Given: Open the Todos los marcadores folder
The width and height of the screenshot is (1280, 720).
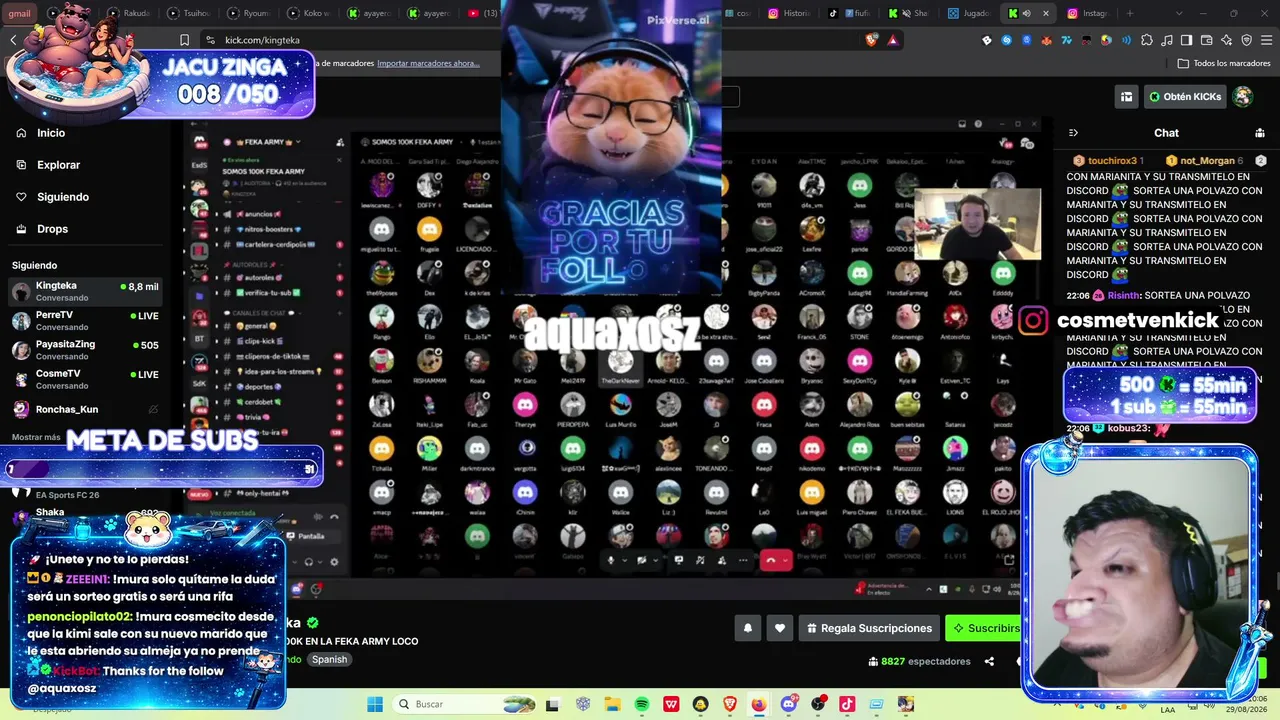Looking at the screenshot, I should click(x=1224, y=63).
